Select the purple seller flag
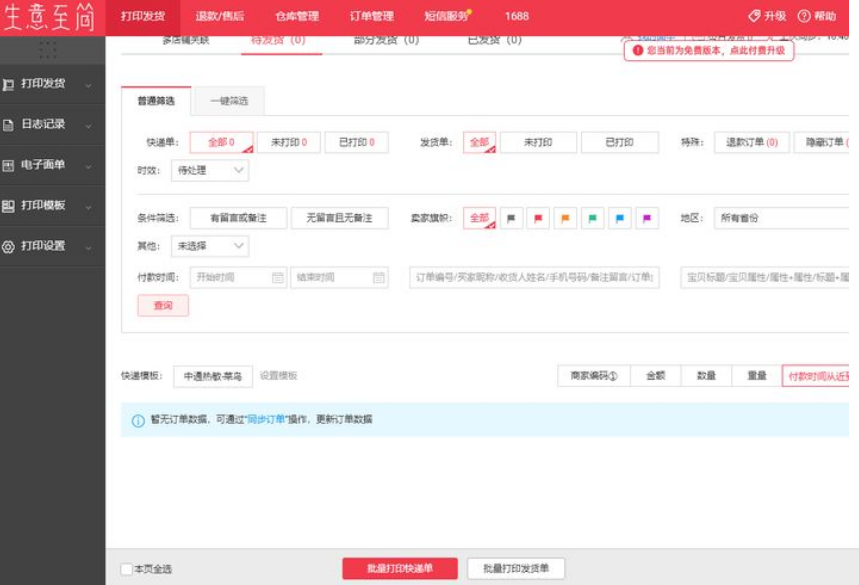 point(647,218)
